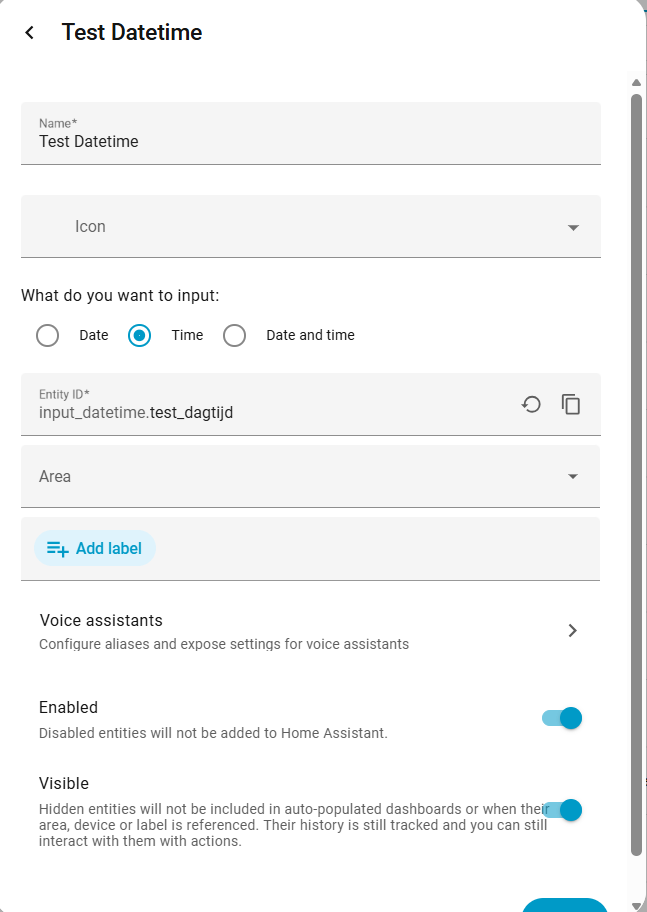
Task: Click the scrollbar up arrow
Action: 636,82
